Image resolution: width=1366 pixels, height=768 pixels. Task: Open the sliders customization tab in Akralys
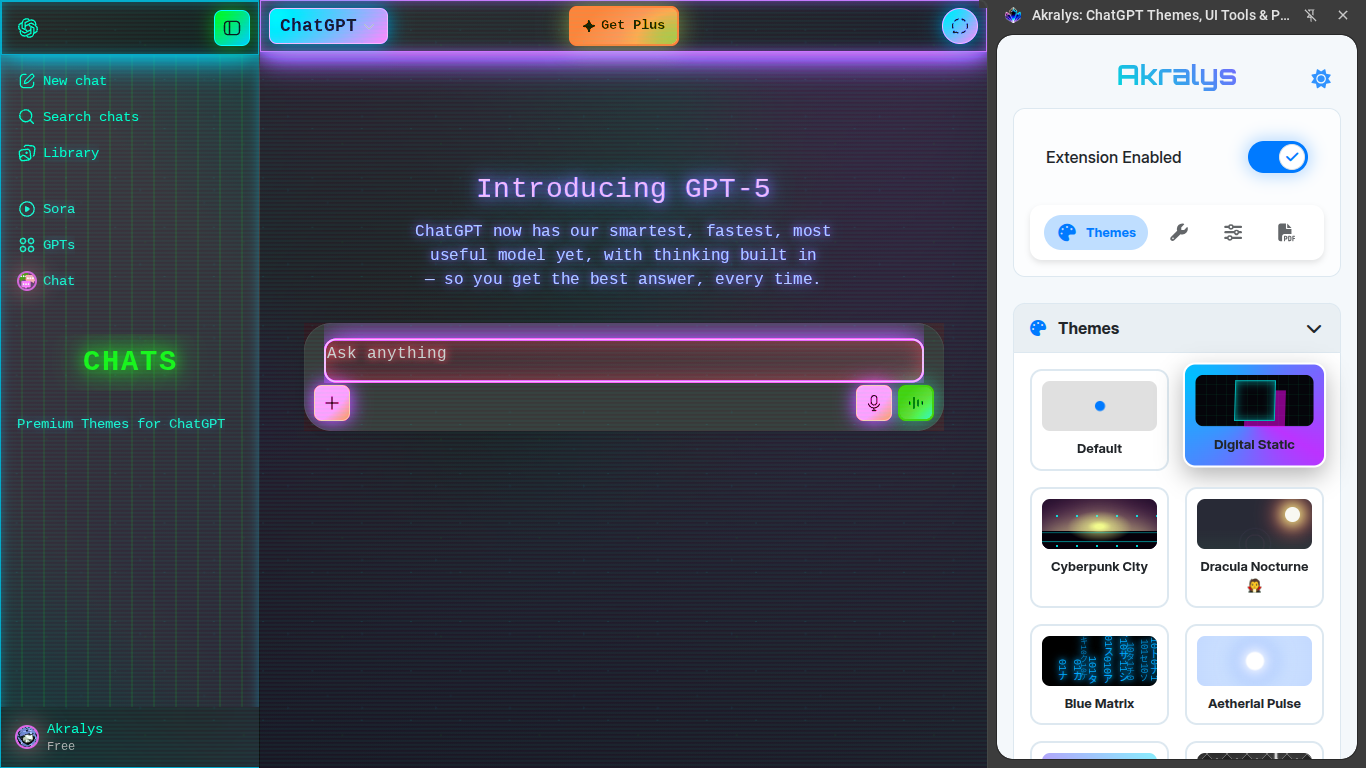click(x=1233, y=233)
